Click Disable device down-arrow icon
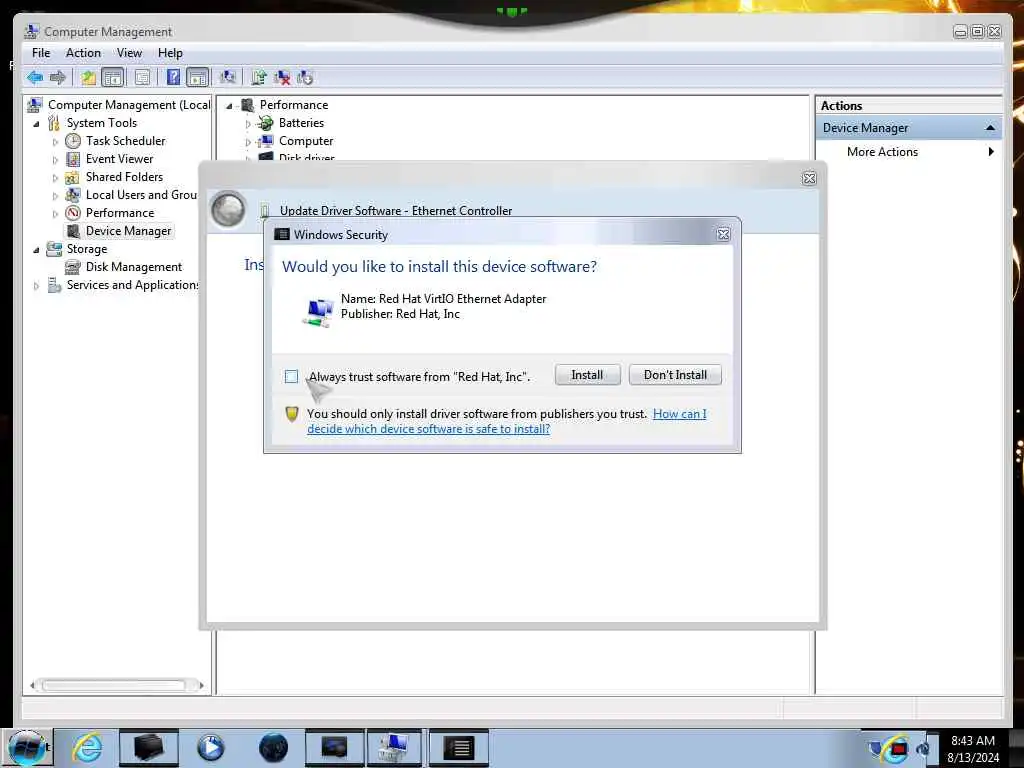Viewport: 1024px width, 768px height. [305, 78]
